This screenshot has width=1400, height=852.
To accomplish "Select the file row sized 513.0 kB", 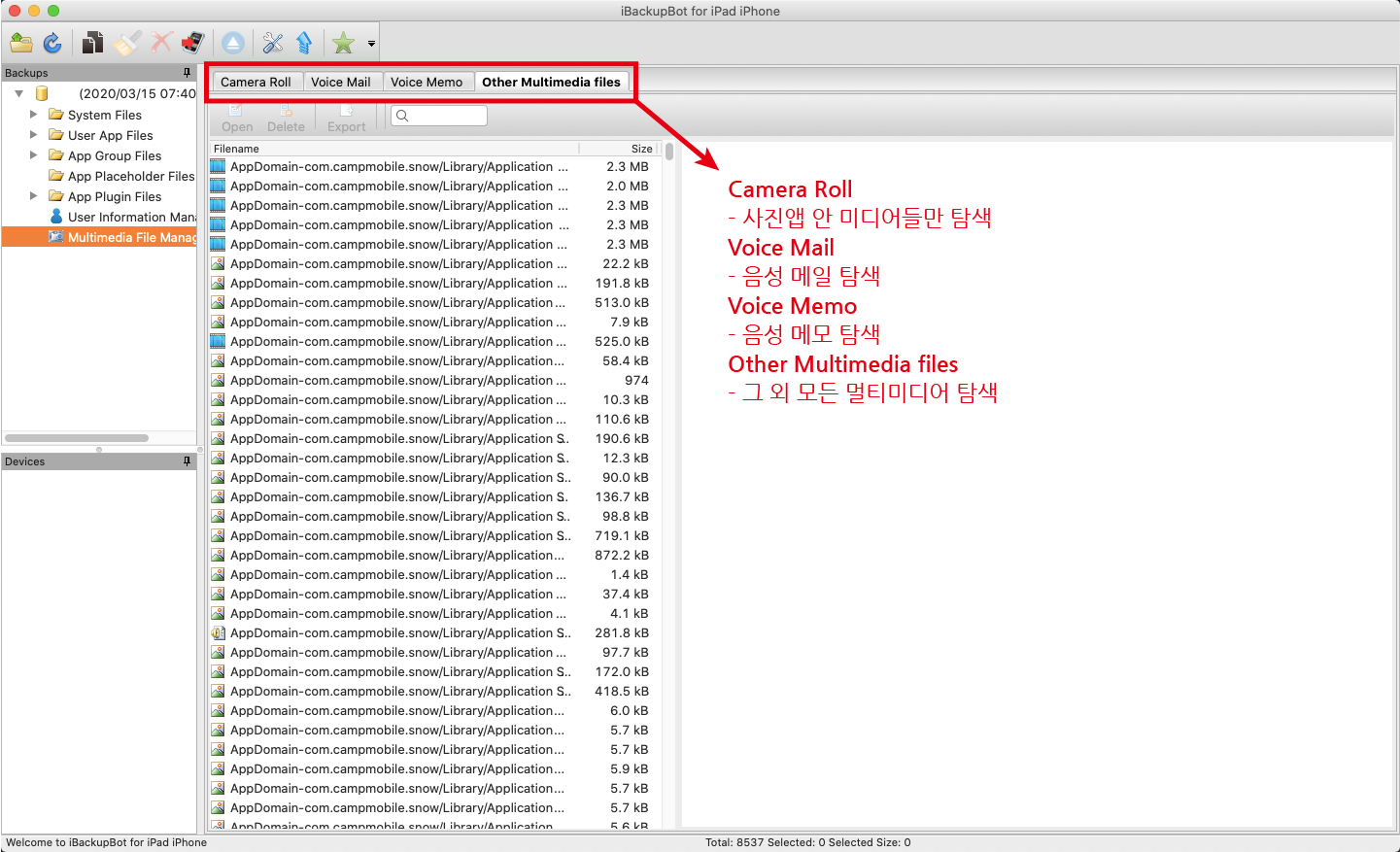I will point(434,302).
